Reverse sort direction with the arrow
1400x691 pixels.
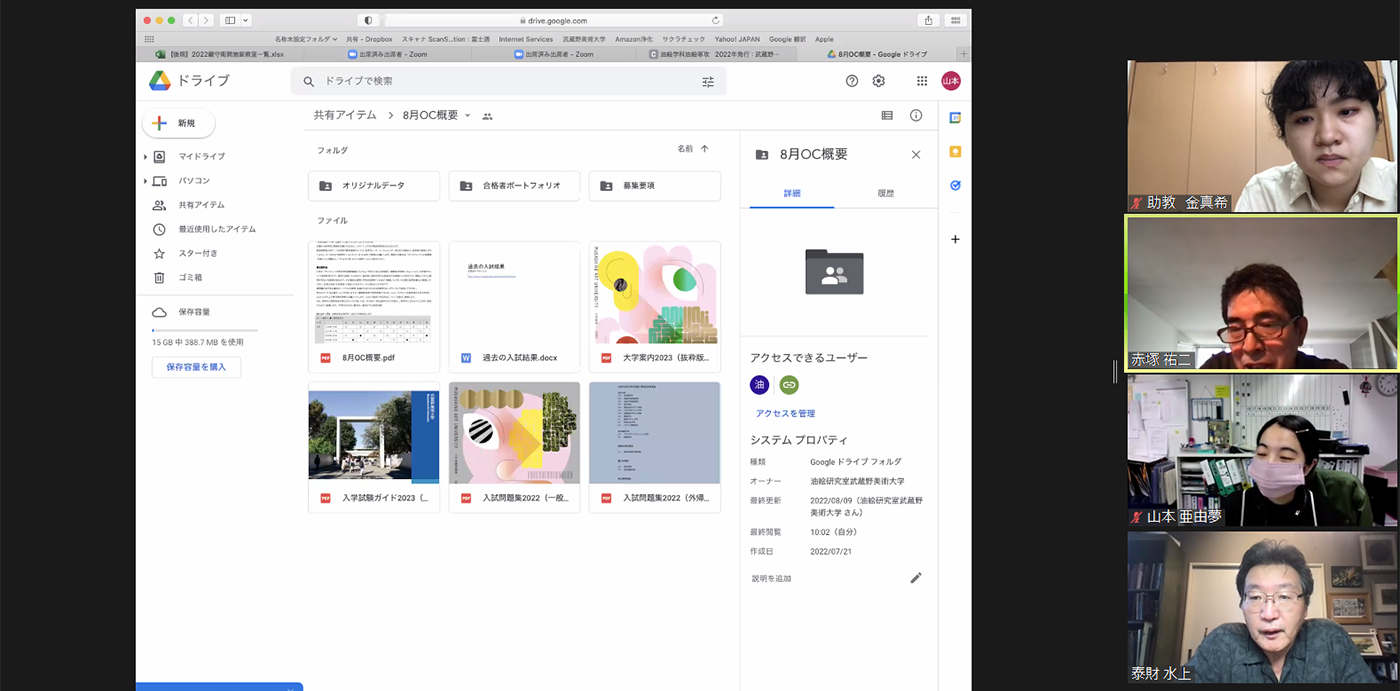[x=704, y=149]
